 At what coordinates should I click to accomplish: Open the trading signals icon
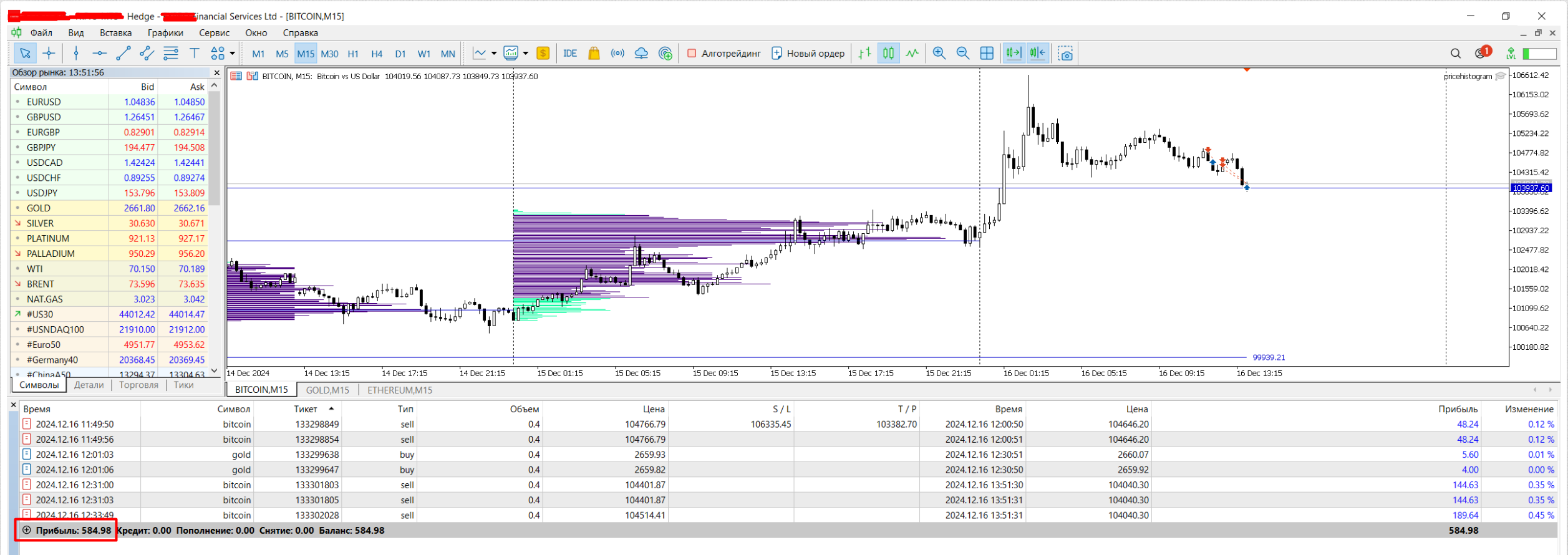click(617, 54)
